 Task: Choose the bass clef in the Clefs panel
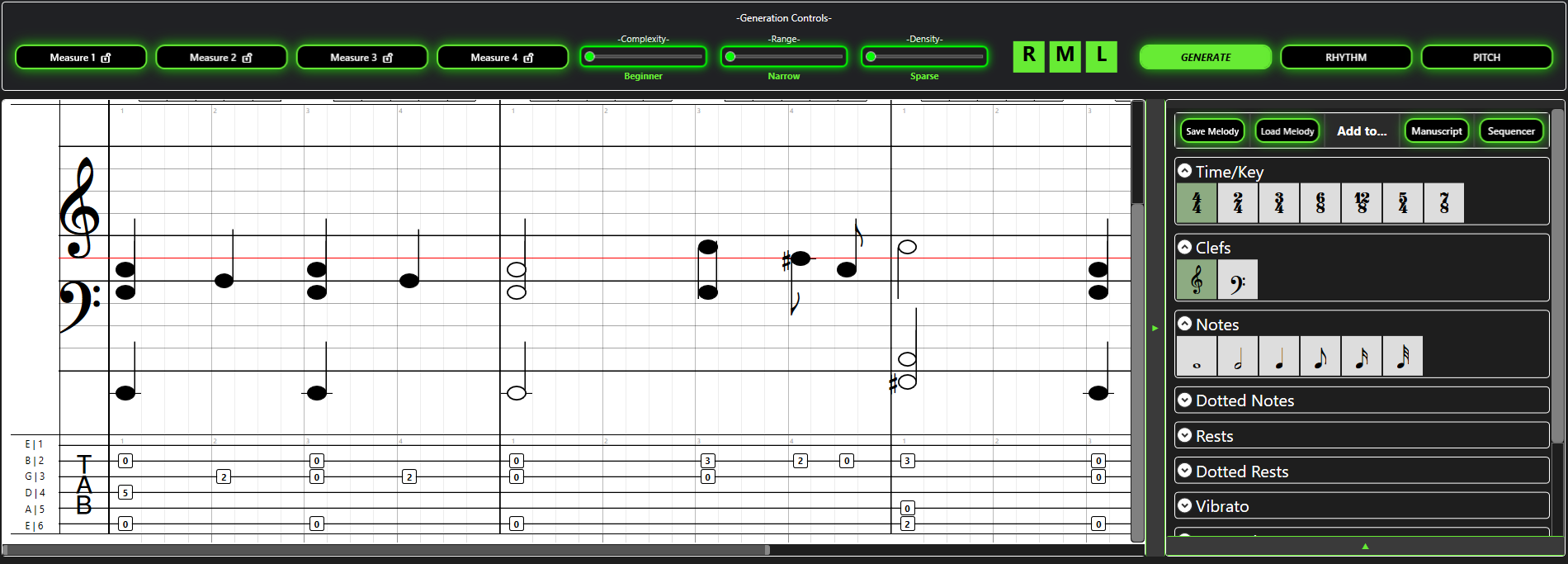1238,280
